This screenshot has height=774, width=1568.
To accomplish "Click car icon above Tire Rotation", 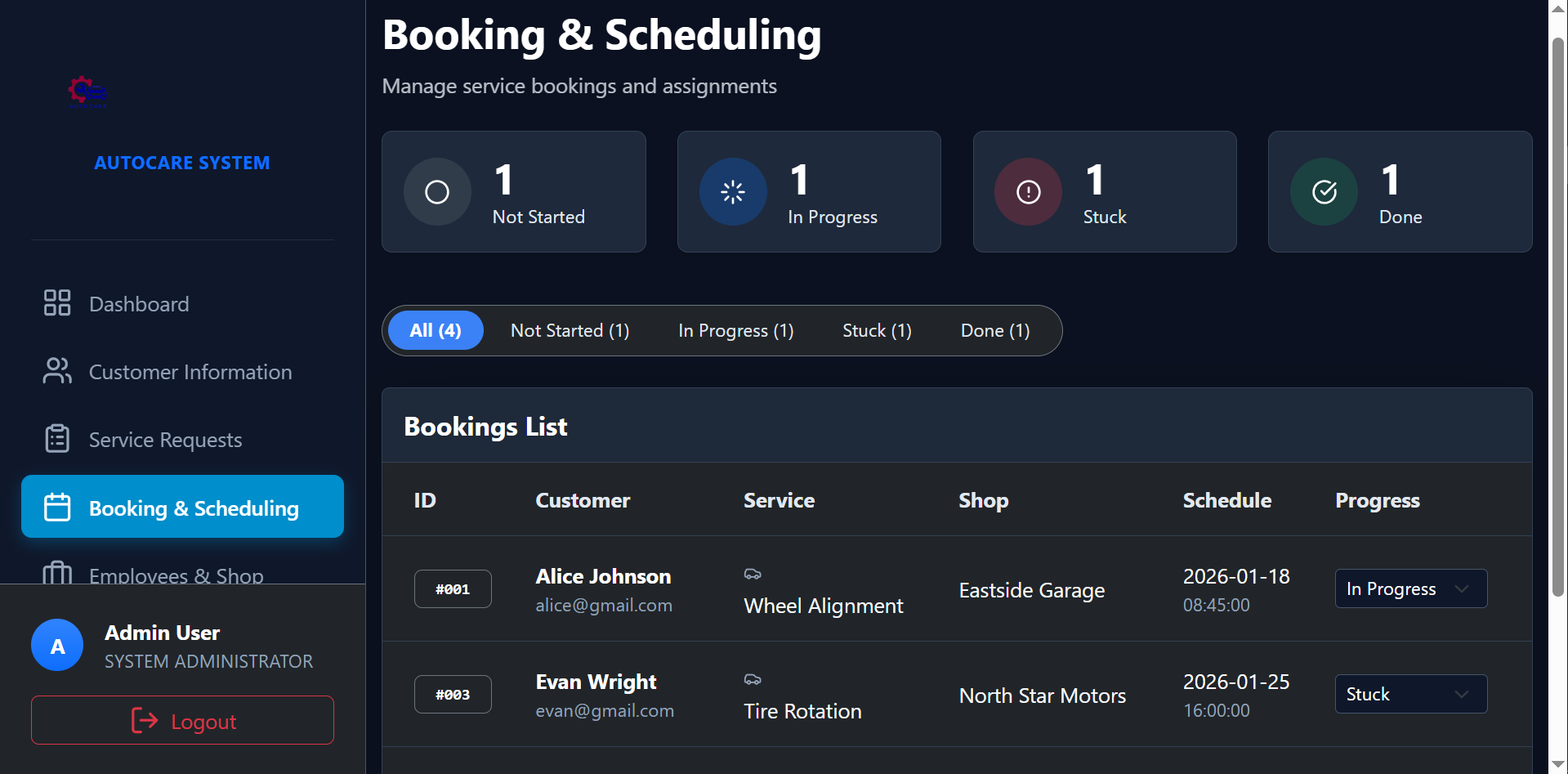I will (x=753, y=680).
